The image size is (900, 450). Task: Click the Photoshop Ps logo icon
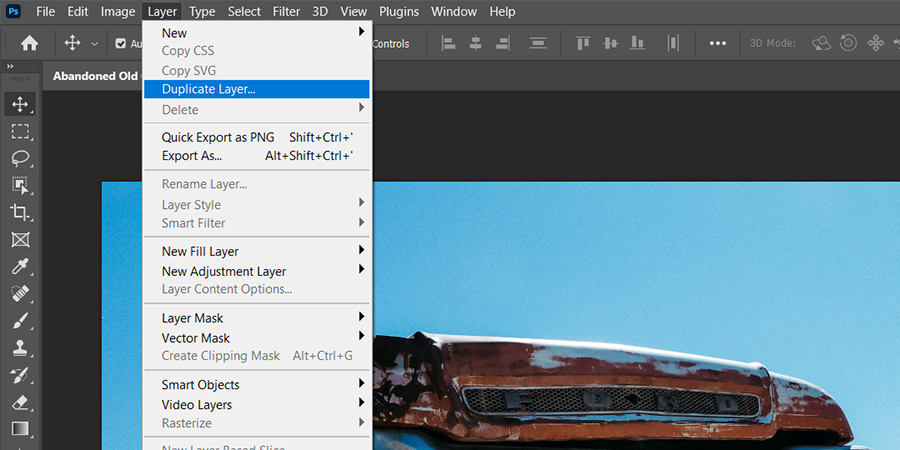click(13, 11)
